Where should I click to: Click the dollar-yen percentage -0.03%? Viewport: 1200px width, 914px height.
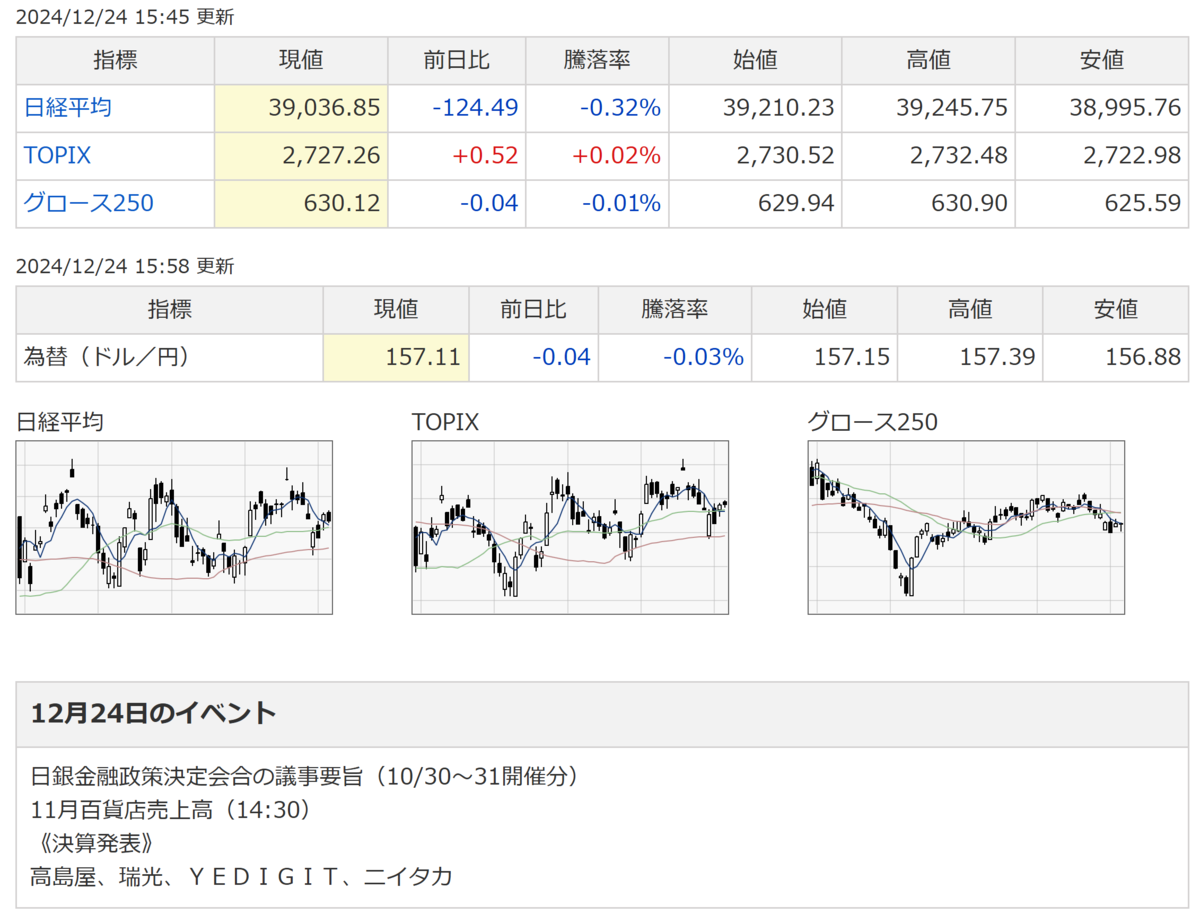point(704,357)
